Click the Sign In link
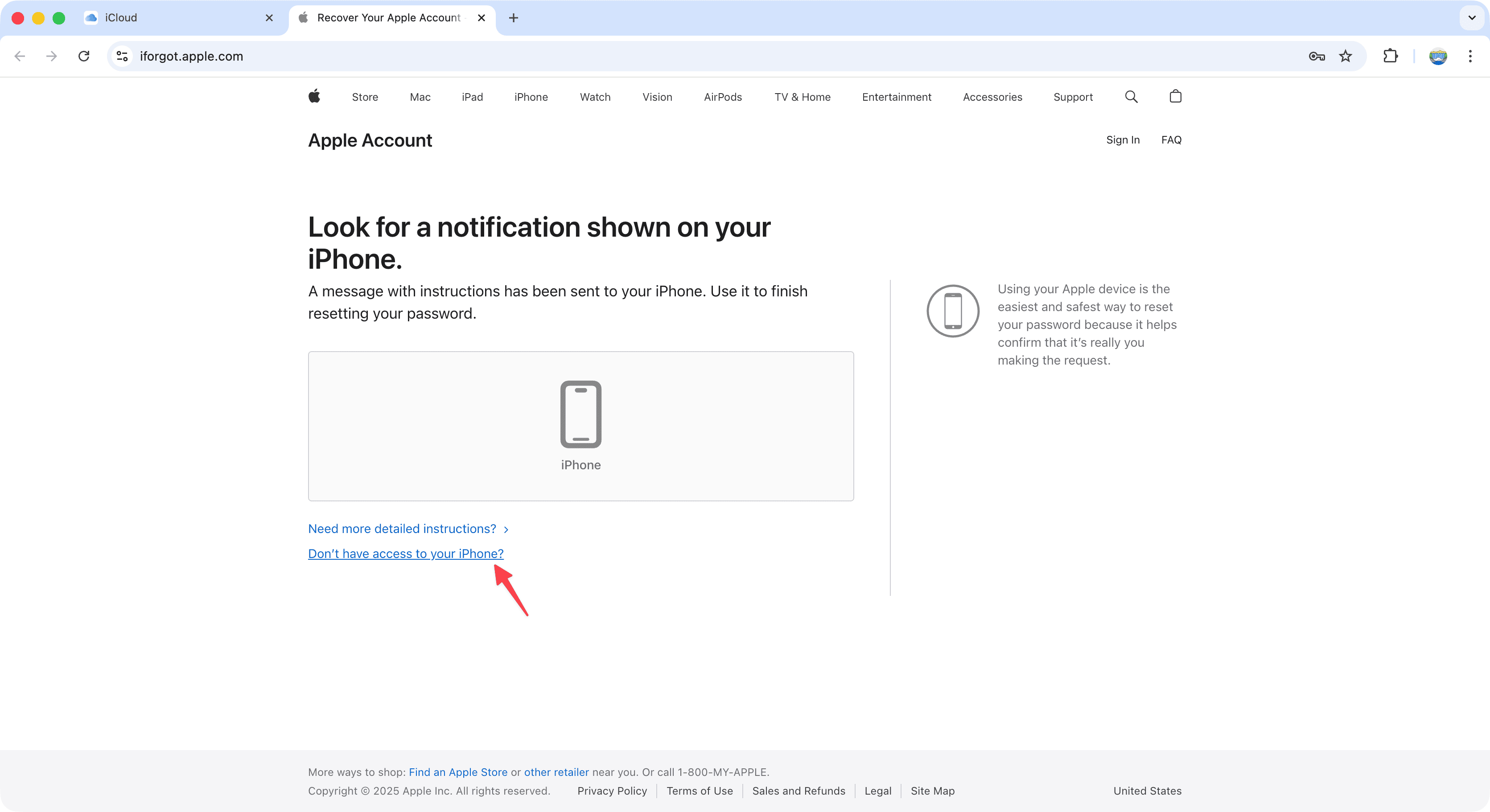The height and width of the screenshot is (812, 1490). pos(1122,140)
